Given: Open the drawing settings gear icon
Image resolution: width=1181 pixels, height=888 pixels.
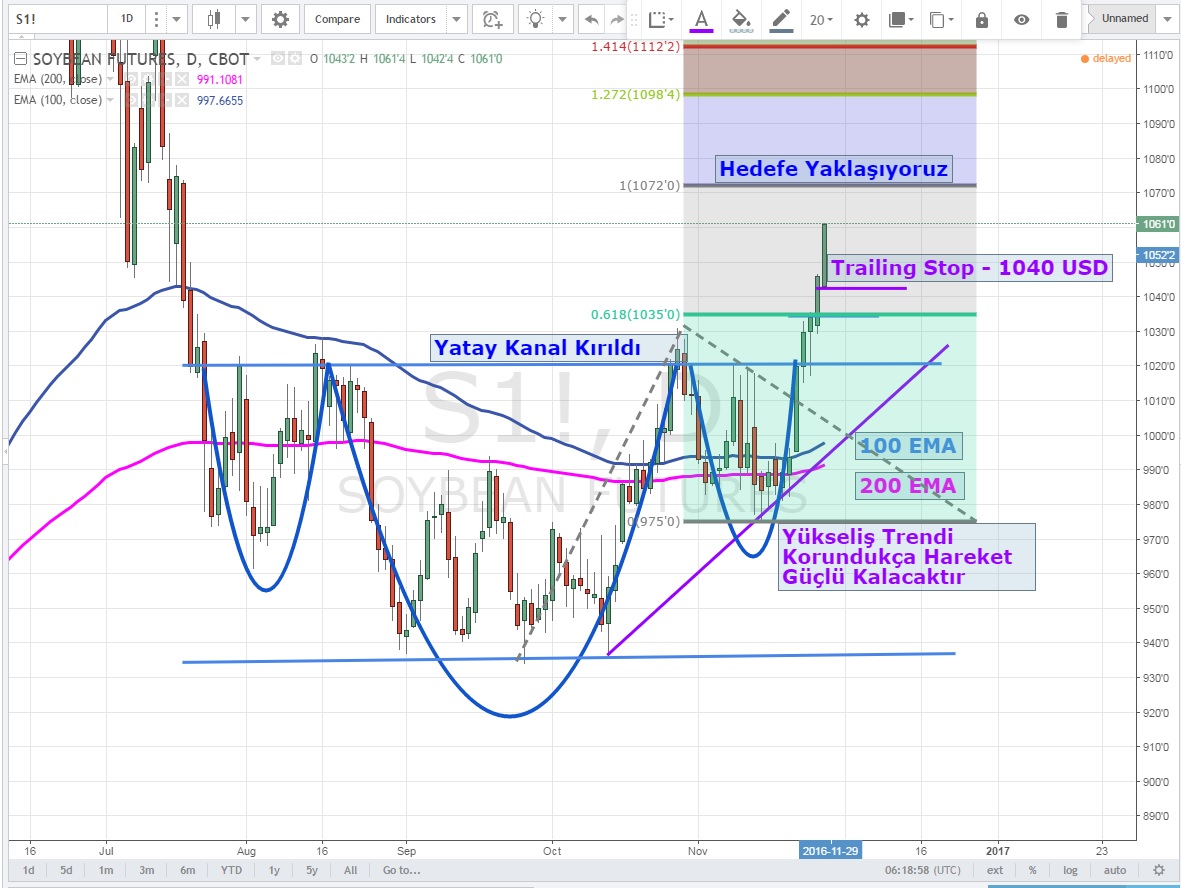Looking at the screenshot, I should point(860,19).
